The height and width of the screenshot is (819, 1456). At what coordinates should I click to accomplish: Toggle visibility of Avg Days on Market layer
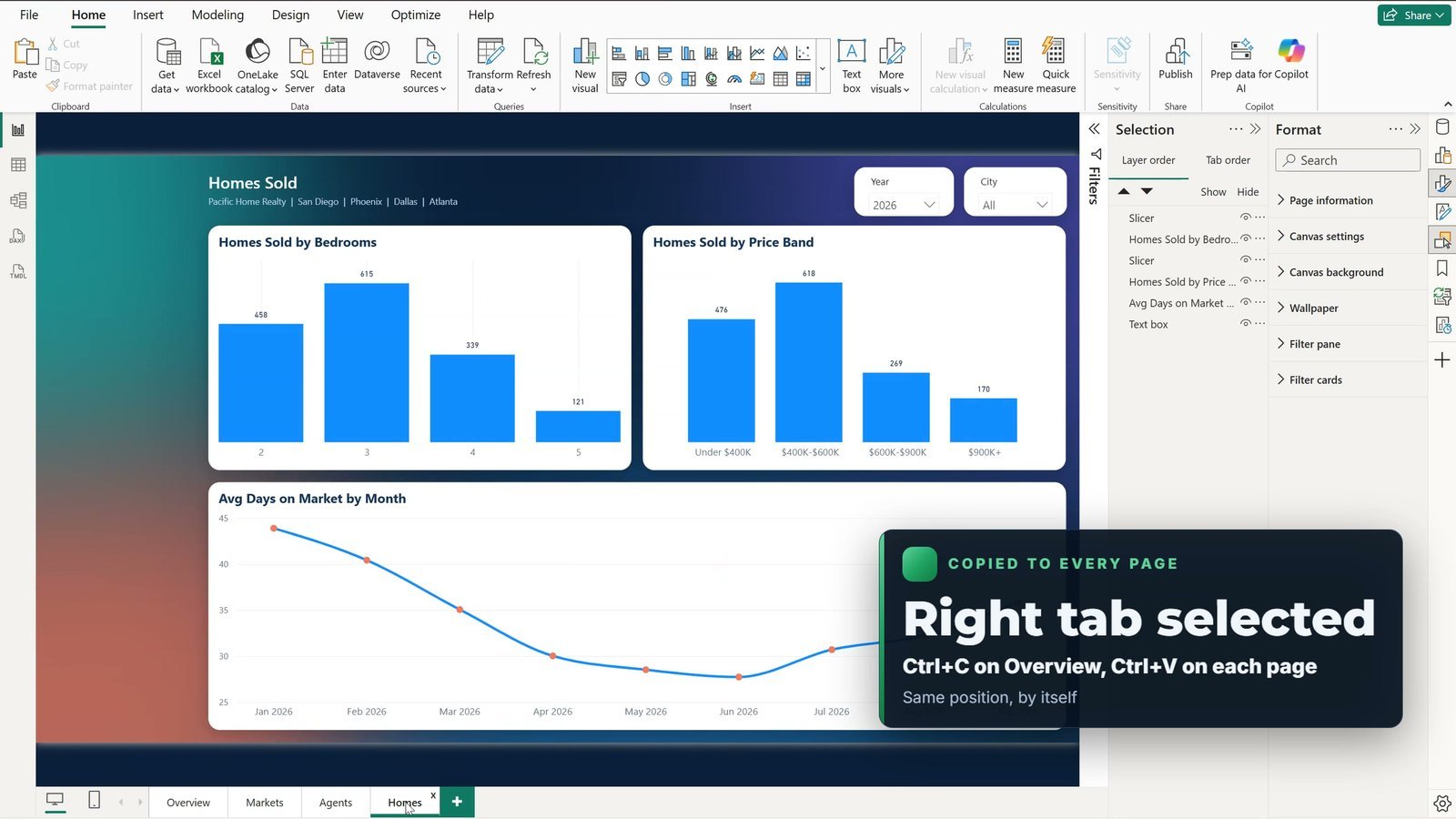[x=1245, y=303]
